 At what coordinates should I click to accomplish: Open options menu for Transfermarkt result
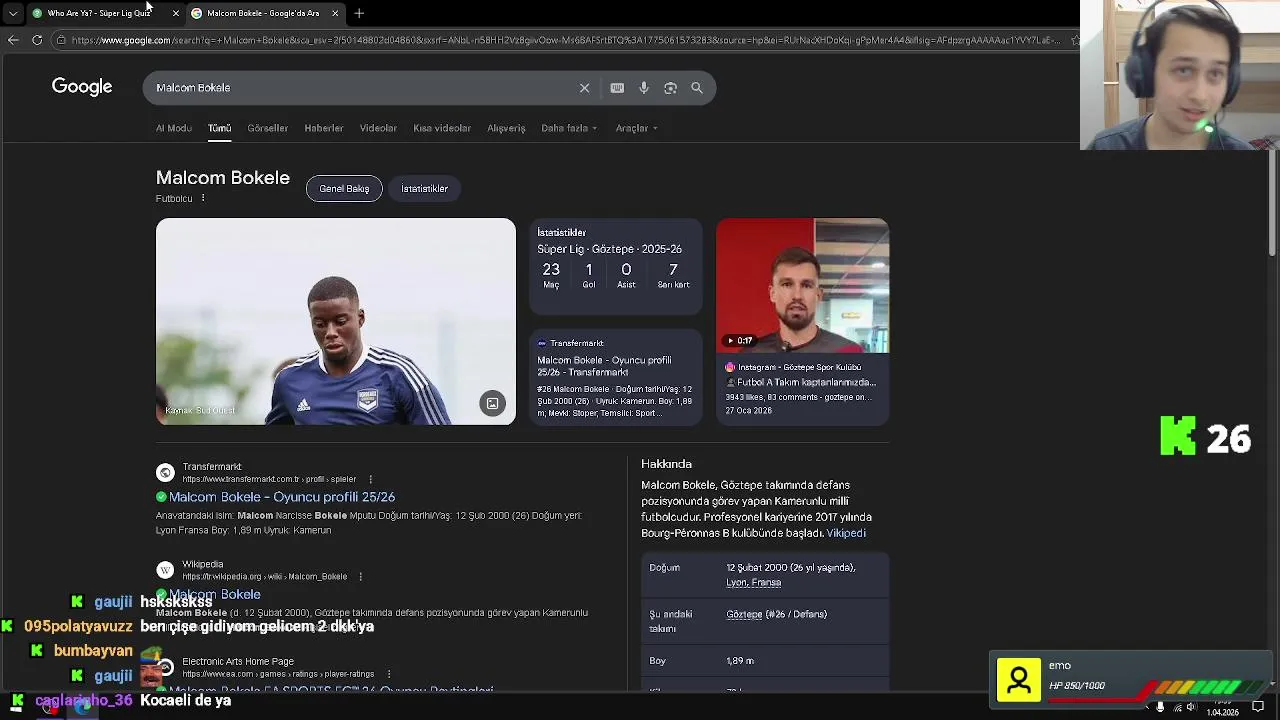[x=370, y=479]
